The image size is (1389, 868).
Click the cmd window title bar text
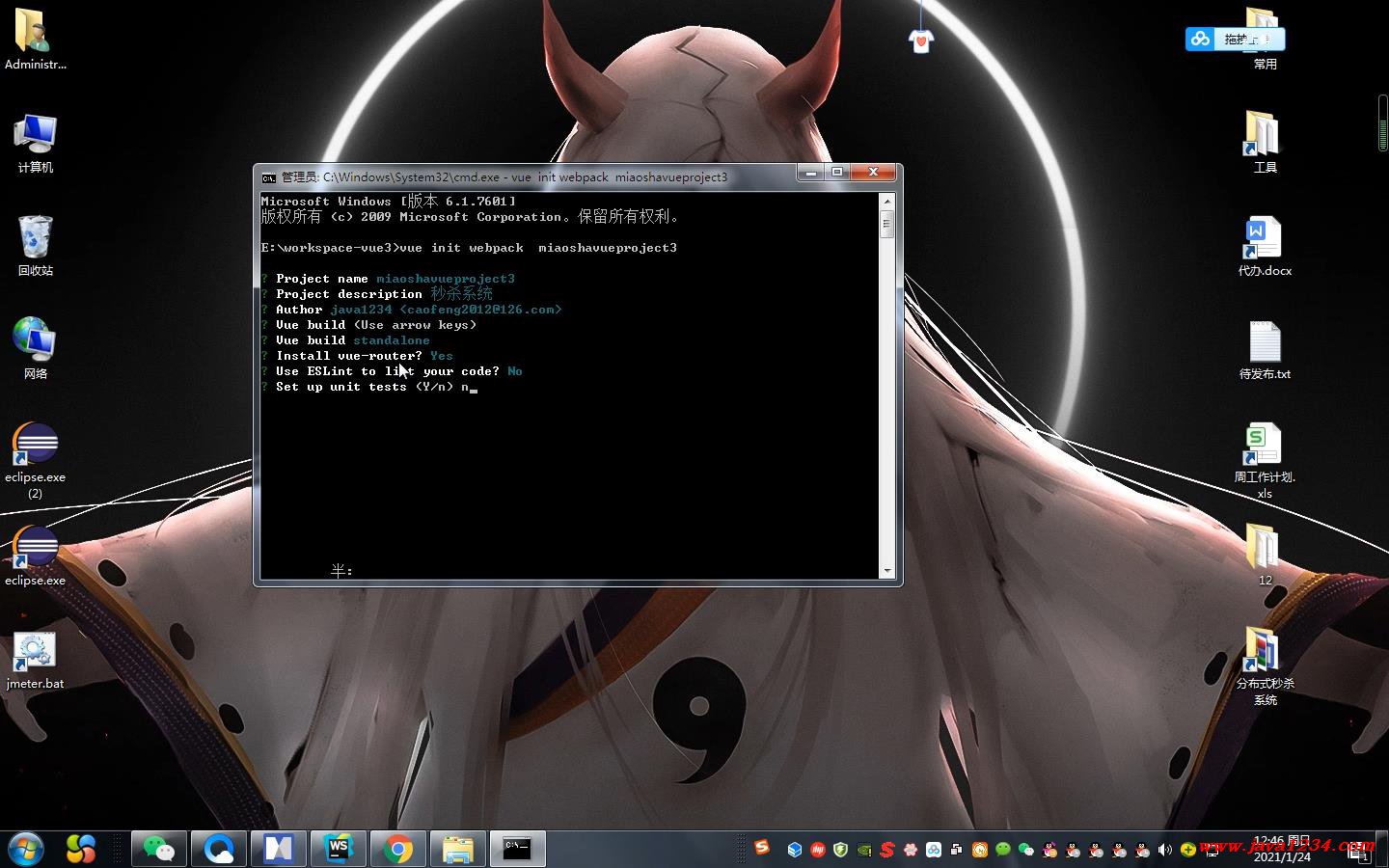point(504,177)
